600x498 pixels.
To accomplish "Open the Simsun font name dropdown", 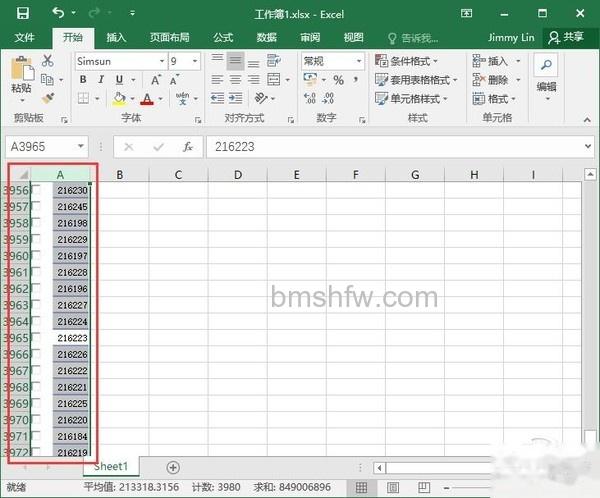I will (x=162, y=61).
